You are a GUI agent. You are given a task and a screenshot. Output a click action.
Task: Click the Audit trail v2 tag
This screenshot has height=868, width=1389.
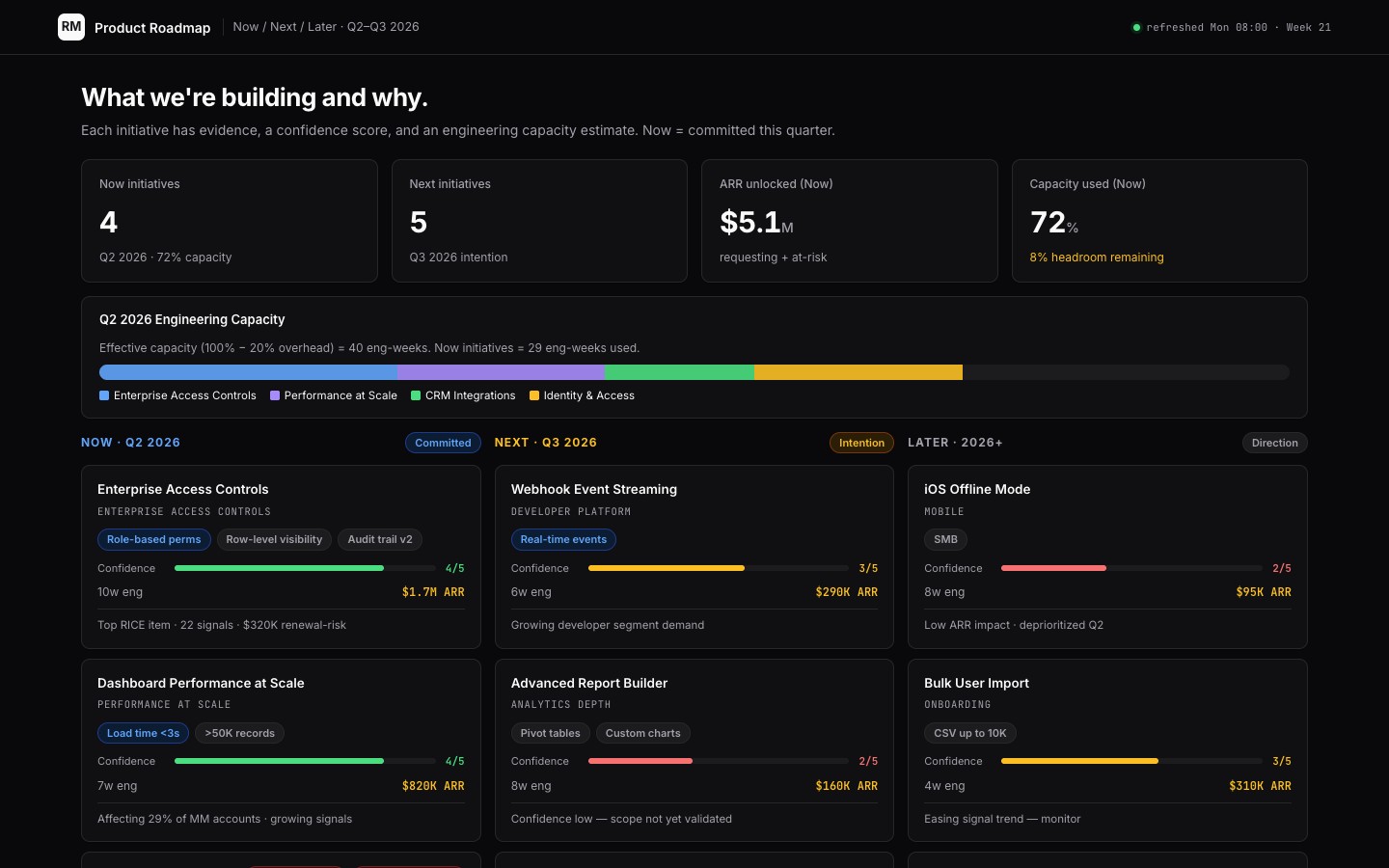[x=380, y=540]
